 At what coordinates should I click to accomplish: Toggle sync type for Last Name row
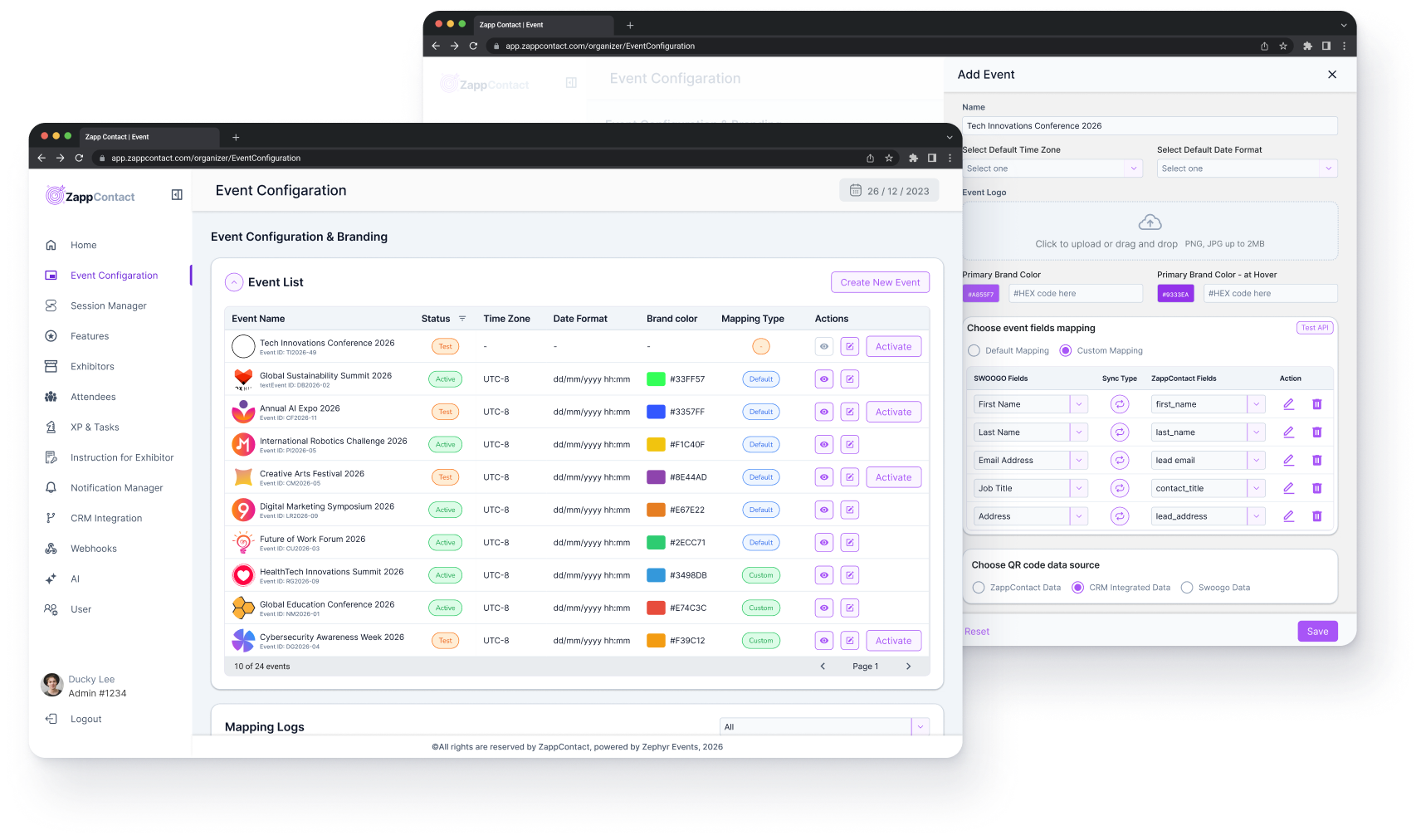(x=1120, y=432)
